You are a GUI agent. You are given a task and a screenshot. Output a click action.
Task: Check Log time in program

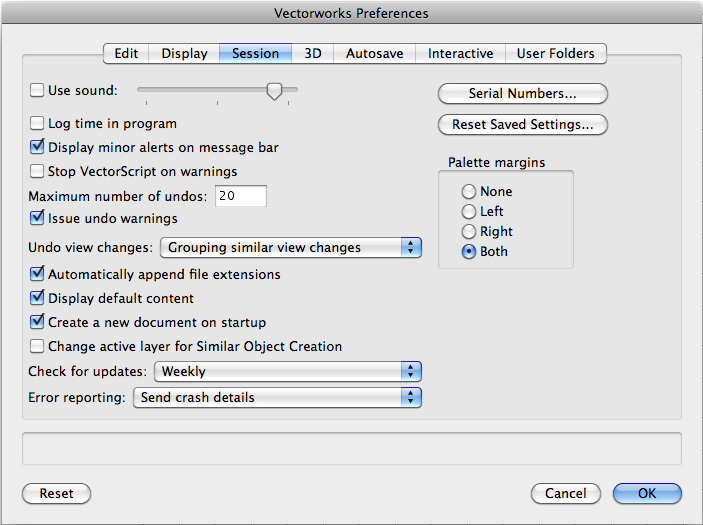[38, 124]
